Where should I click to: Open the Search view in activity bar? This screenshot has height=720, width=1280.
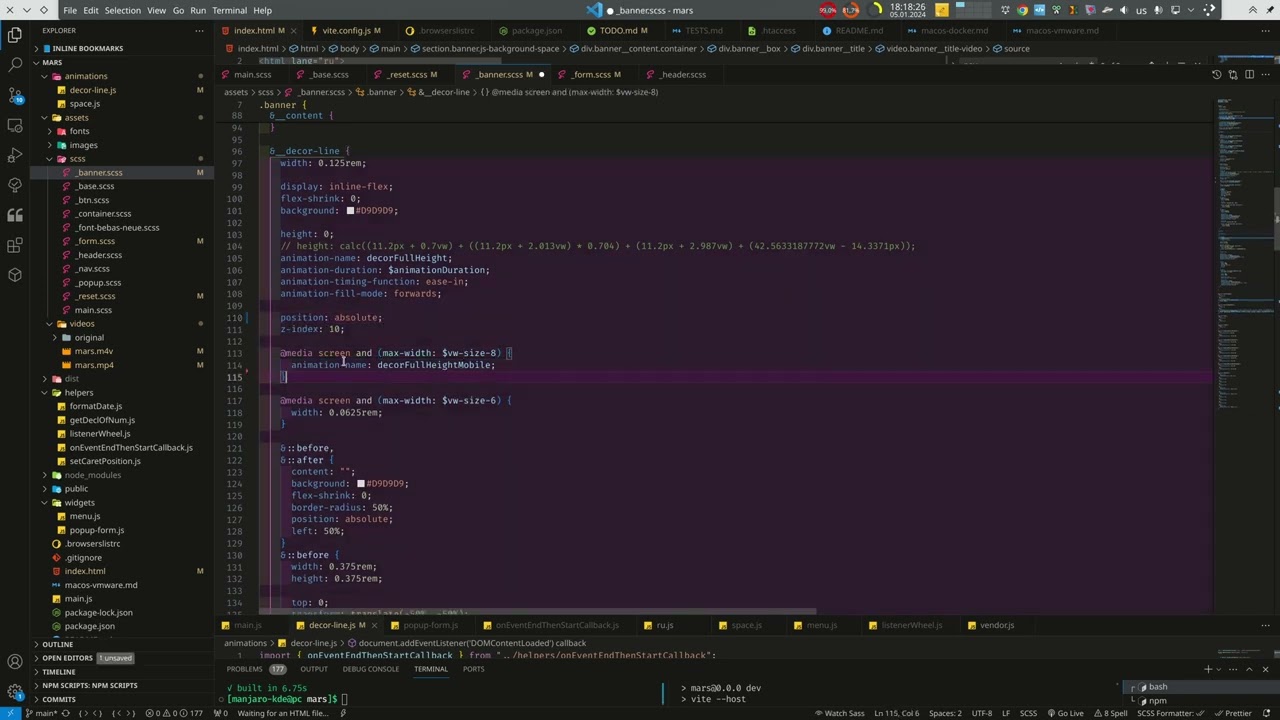pyautogui.click(x=15, y=65)
